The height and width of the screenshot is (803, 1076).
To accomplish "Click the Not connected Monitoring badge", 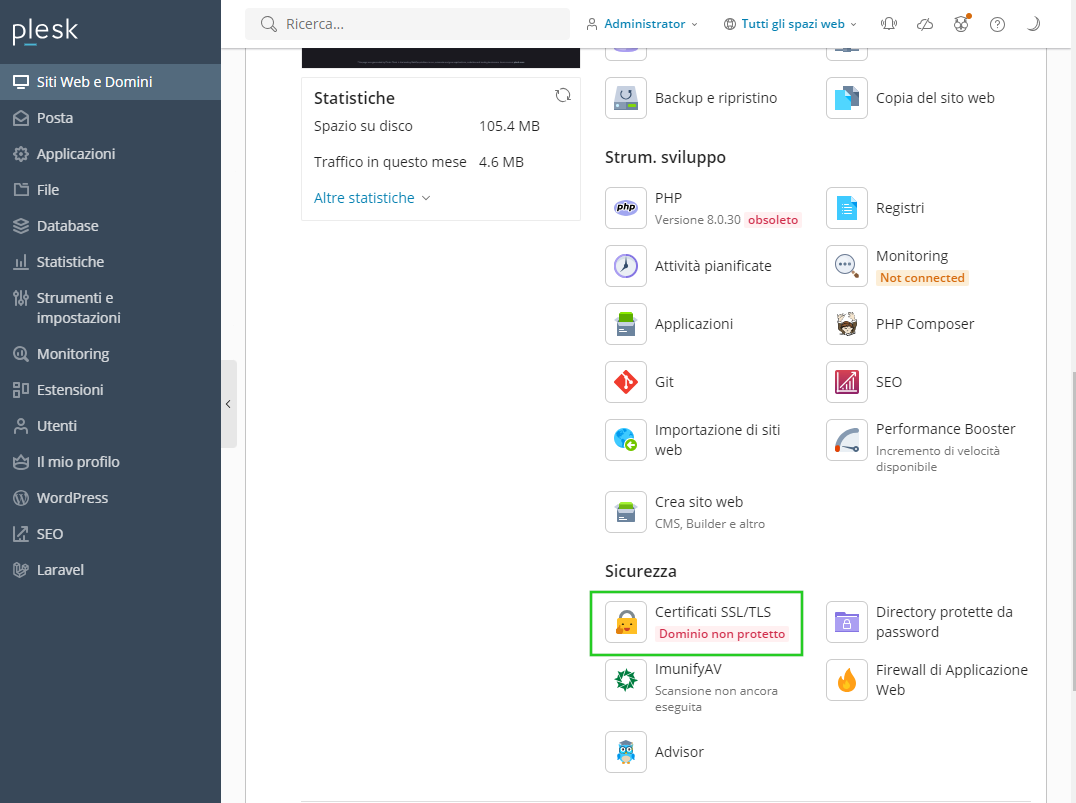I will pos(922,278).
